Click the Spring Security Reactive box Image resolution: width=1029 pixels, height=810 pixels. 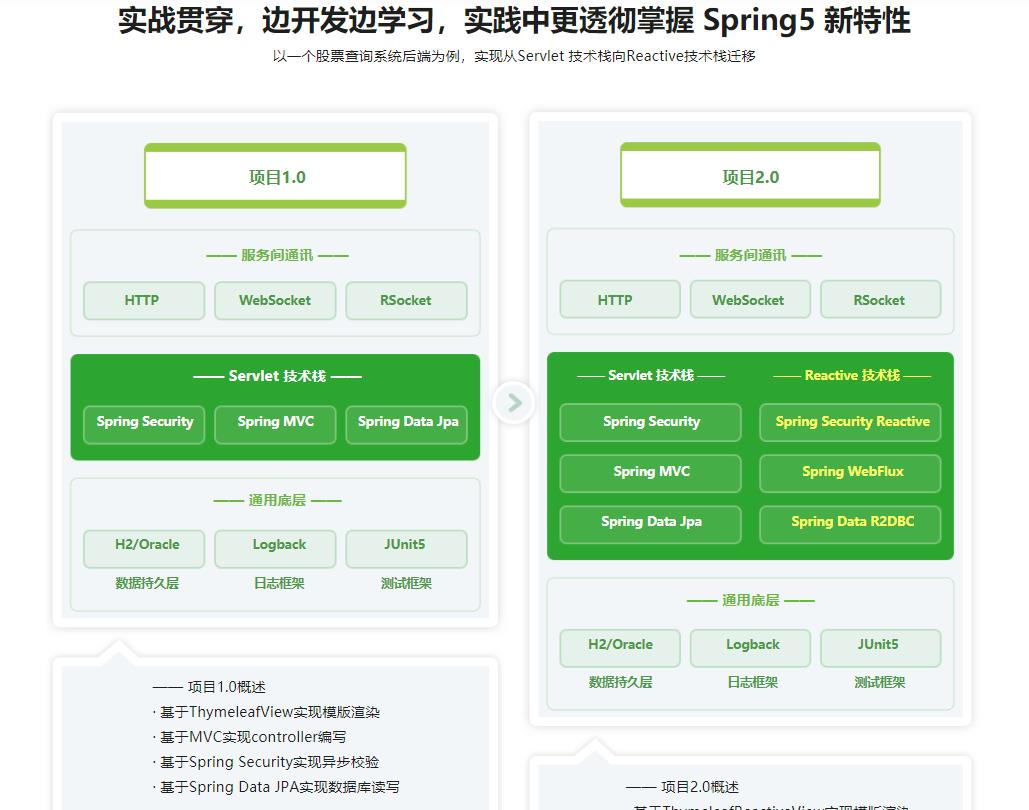[x=851, y=422]
